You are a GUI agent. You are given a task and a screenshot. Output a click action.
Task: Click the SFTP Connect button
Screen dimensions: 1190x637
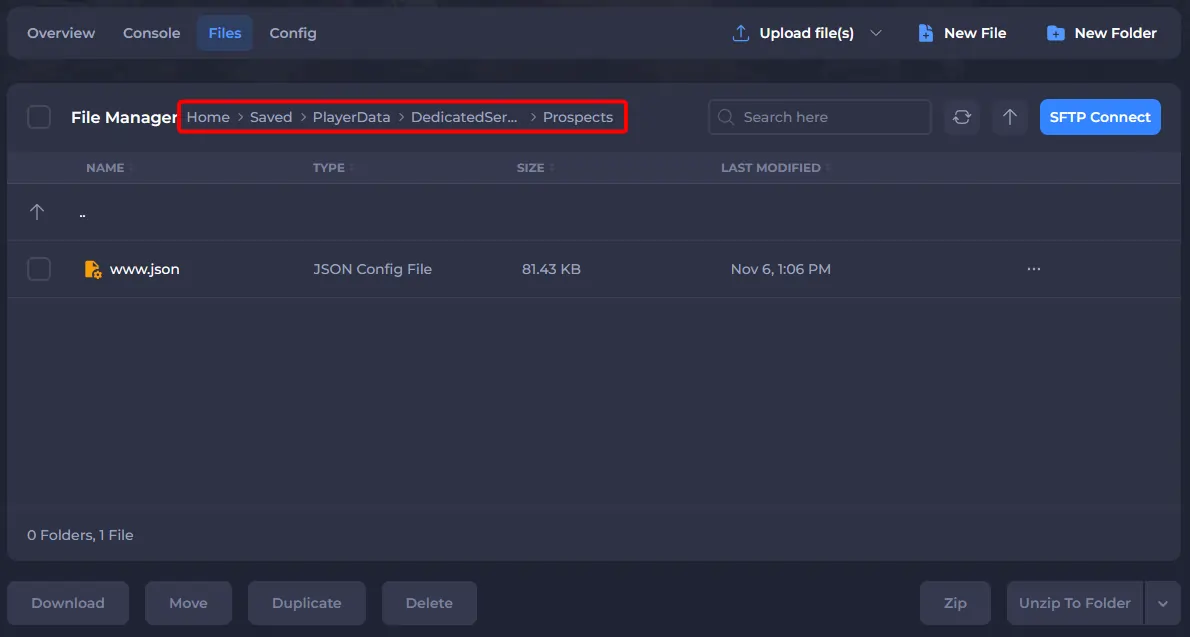click(x=1100, y=117)
